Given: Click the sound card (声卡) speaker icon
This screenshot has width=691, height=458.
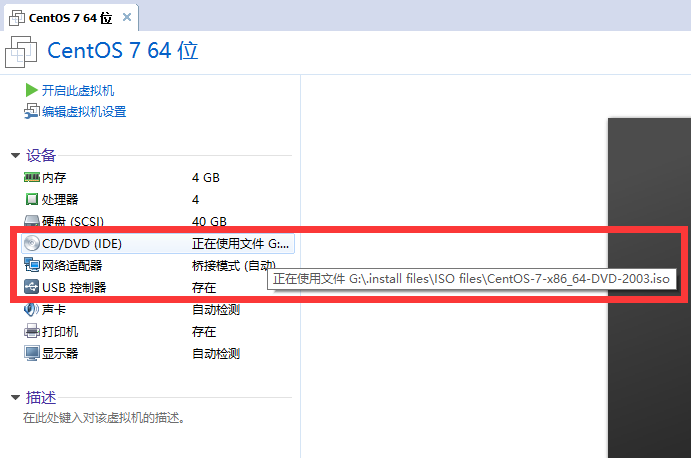Looking at the screenshot, I should pyautogui.click(x=31, y=309).
